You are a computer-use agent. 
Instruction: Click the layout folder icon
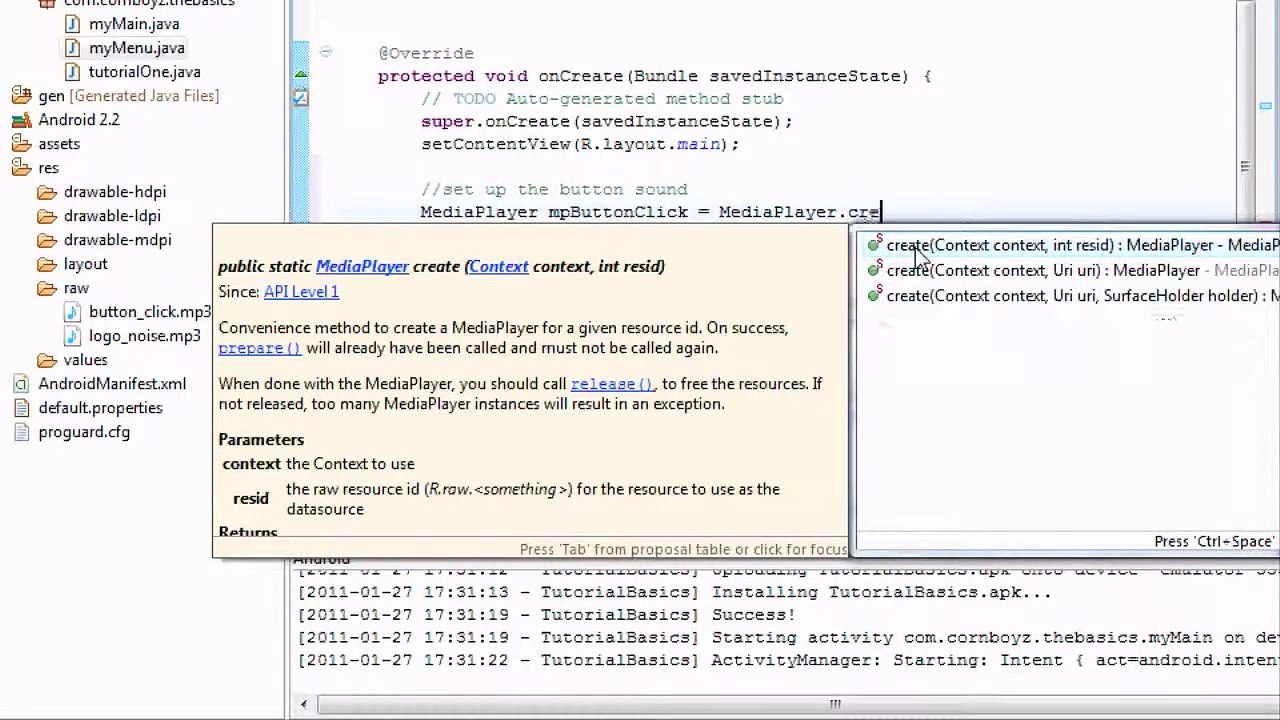[x=47, y=264]
